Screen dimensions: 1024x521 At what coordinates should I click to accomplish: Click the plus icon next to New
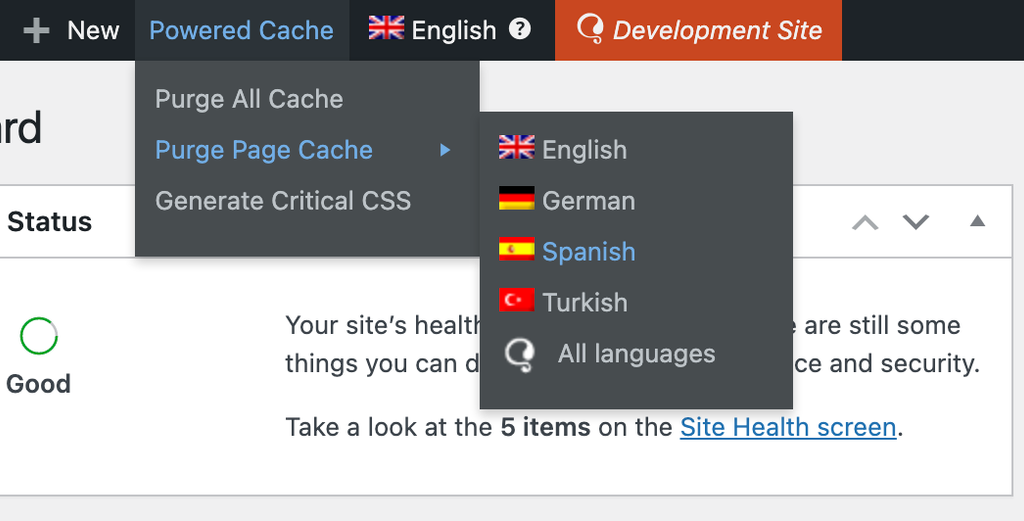point(37,31)
